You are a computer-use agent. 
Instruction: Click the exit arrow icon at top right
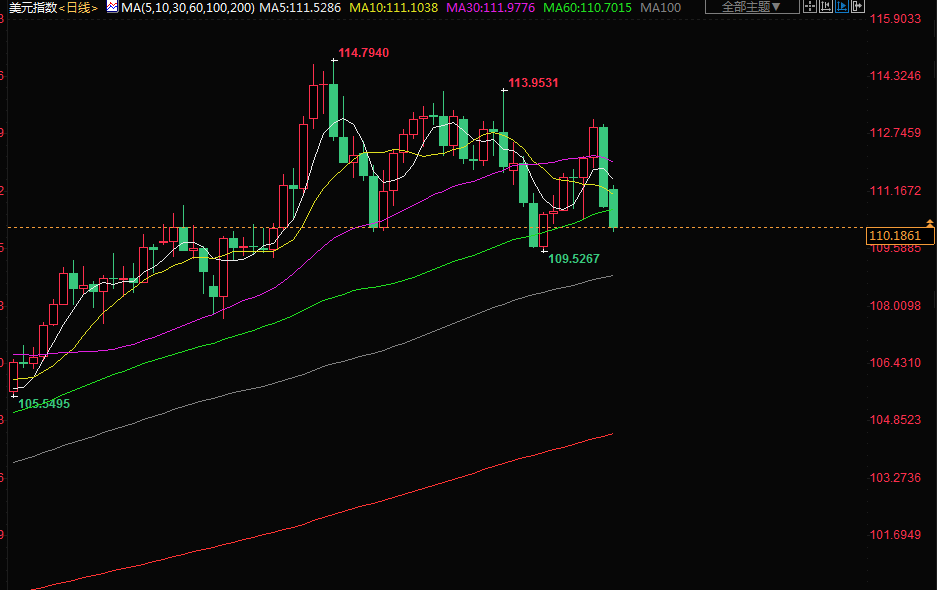coord(857,7)
